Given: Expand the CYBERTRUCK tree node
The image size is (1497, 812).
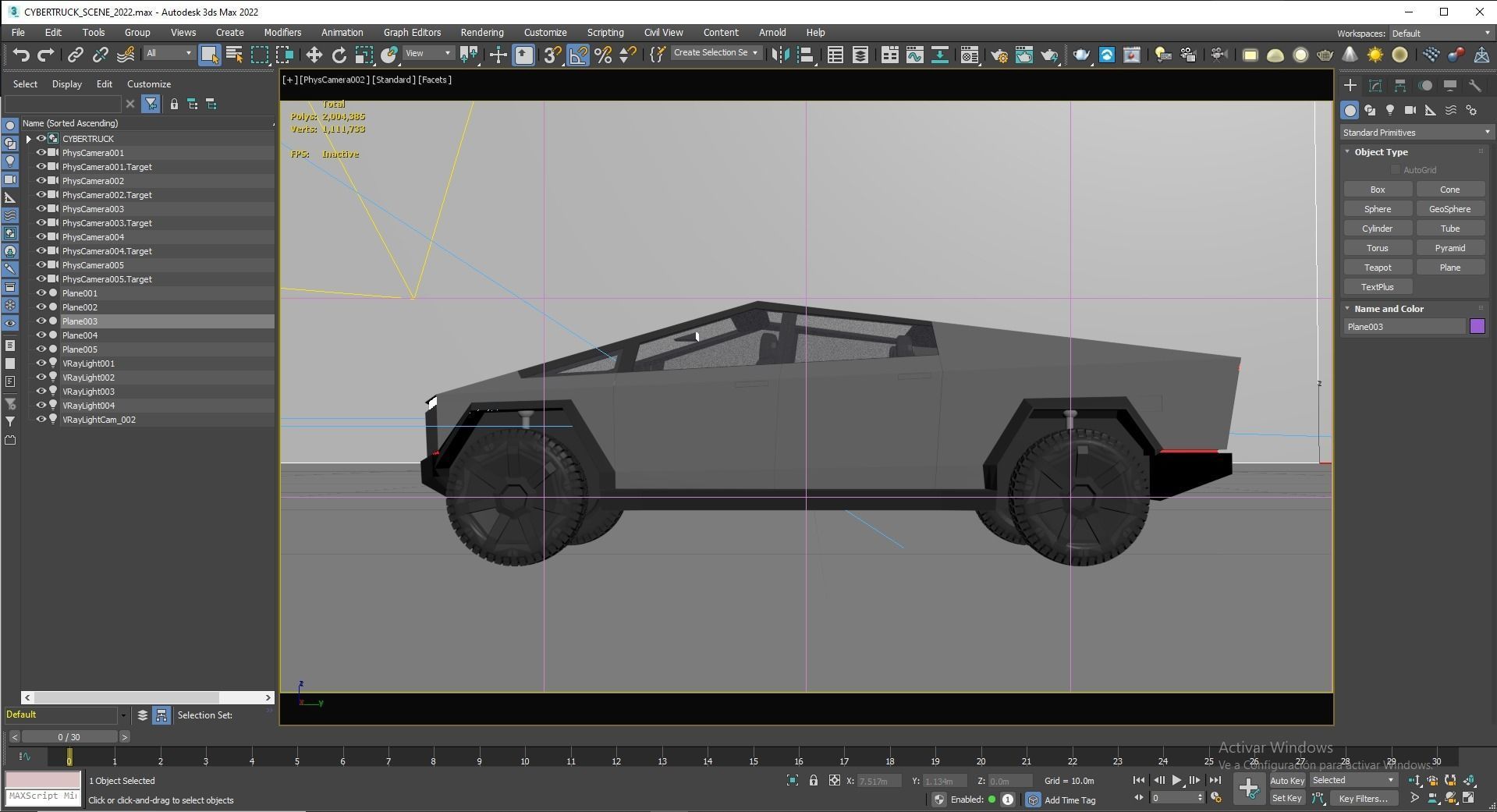Looking at the screenshot, I should click(29, 139).
